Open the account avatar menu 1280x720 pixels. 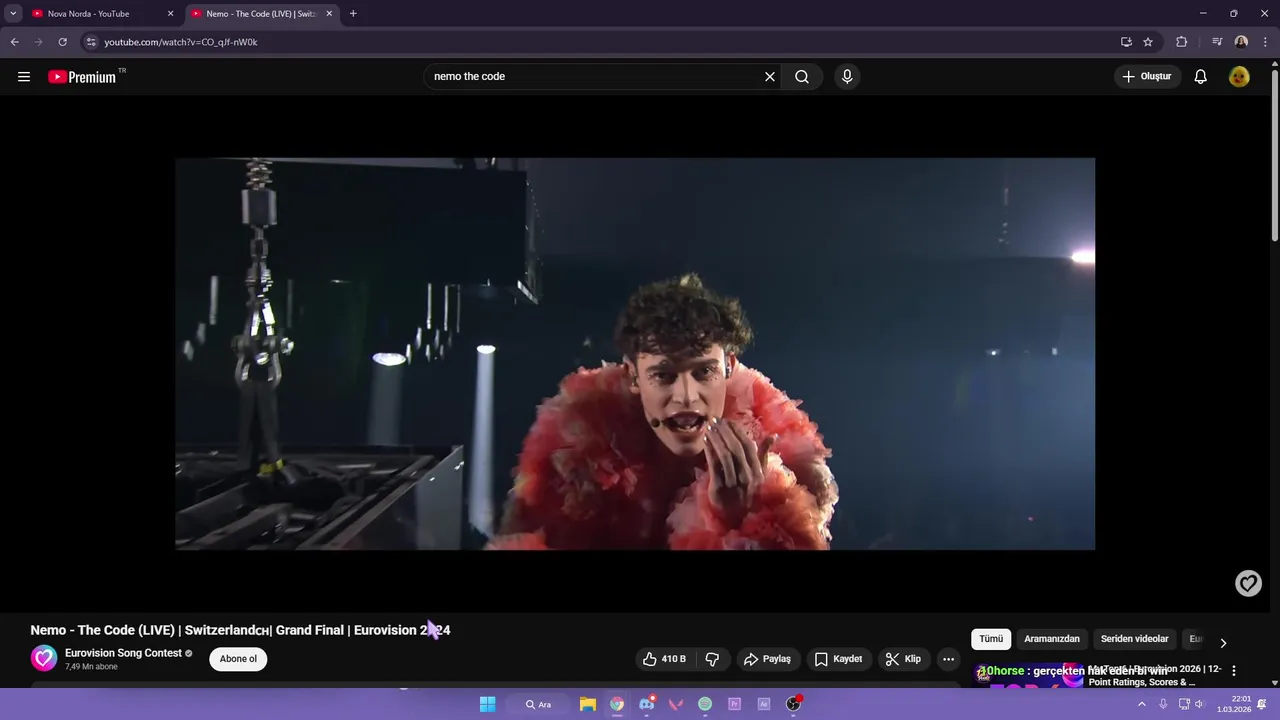tap(1239, 77)
